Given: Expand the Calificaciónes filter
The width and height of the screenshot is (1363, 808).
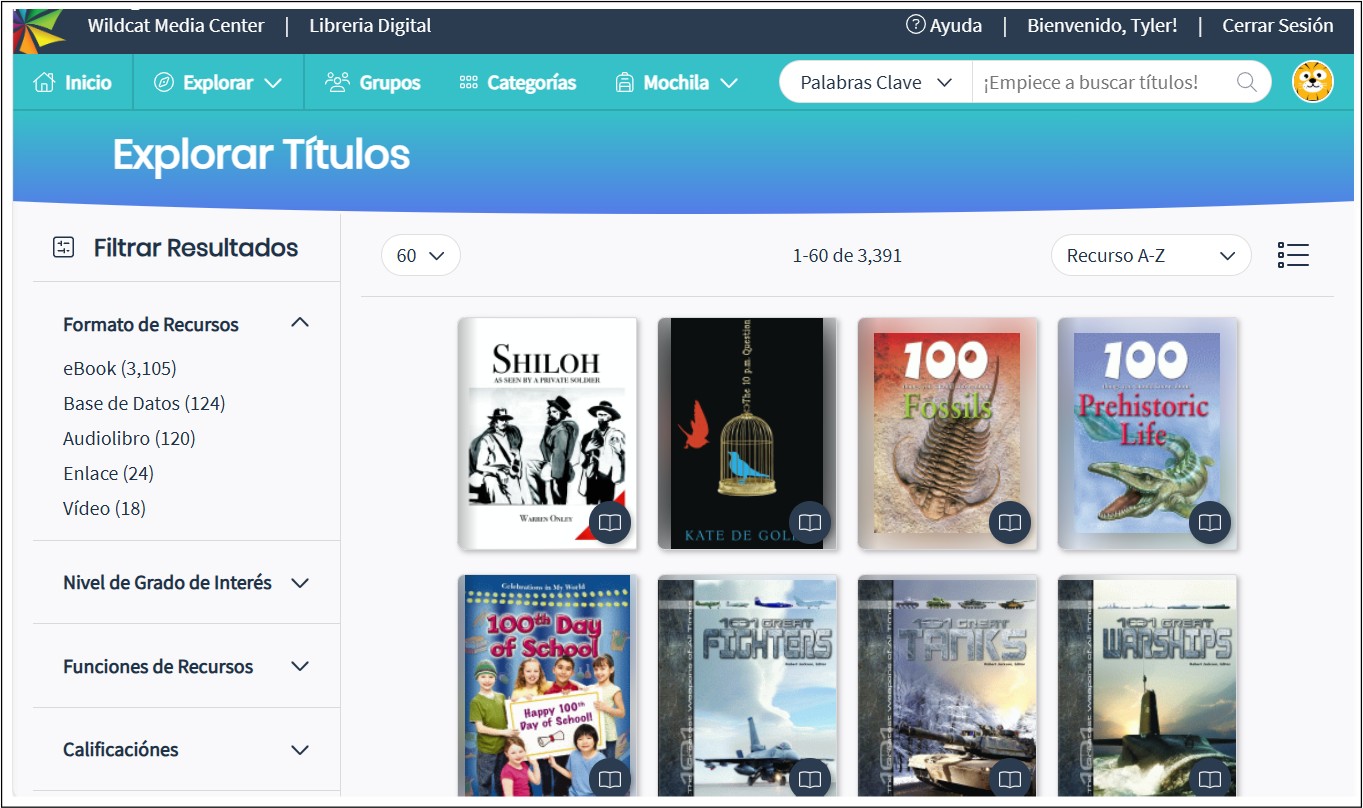Looking at the screenshot, I should click(186, 749).
